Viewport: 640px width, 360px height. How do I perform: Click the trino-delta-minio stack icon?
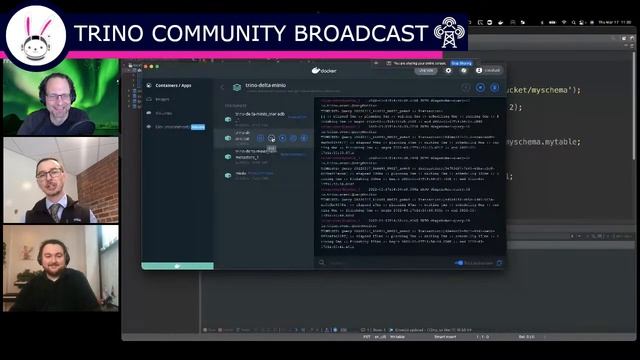click(x=237, y=87)
